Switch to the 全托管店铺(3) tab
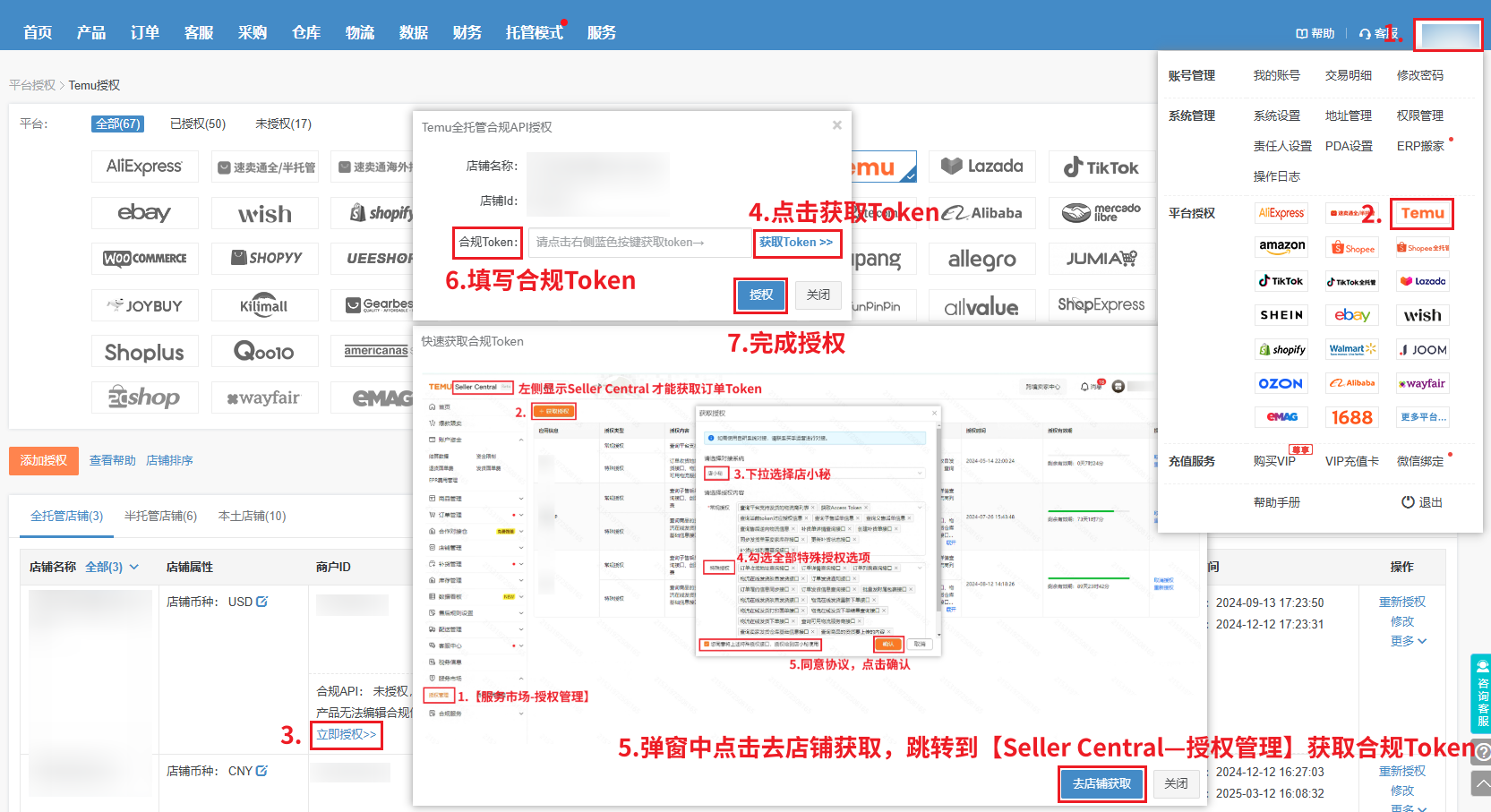This screenshot has width=1491, height=812. 67,517
